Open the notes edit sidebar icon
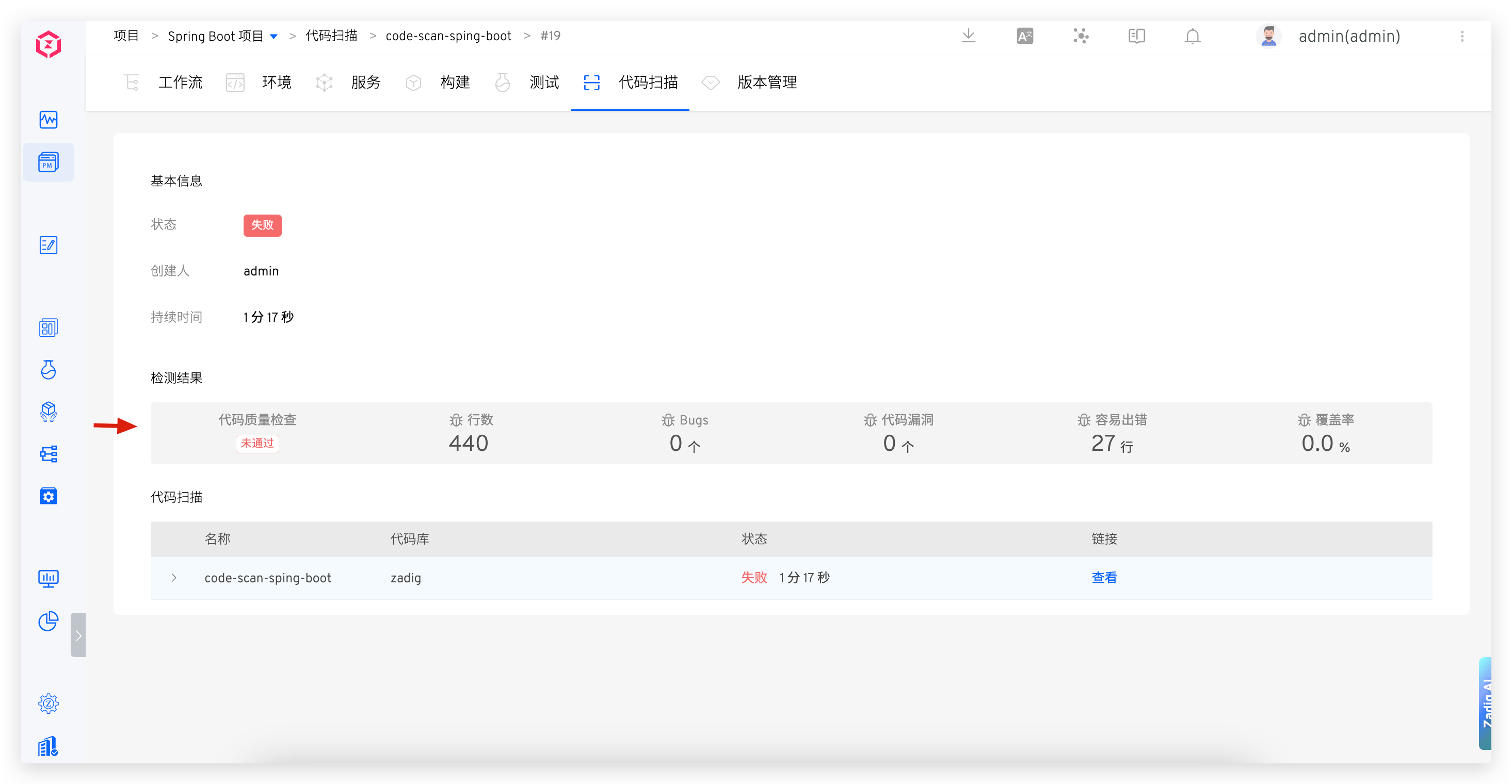 [x=48, y=244]
